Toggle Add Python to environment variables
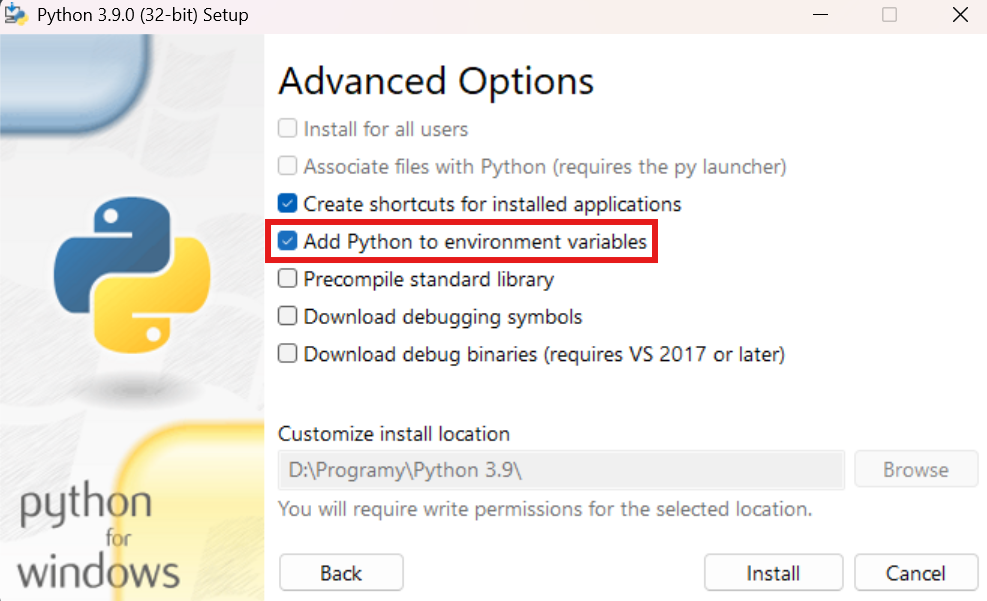This screenshot has width=987, height=601. 288,242
